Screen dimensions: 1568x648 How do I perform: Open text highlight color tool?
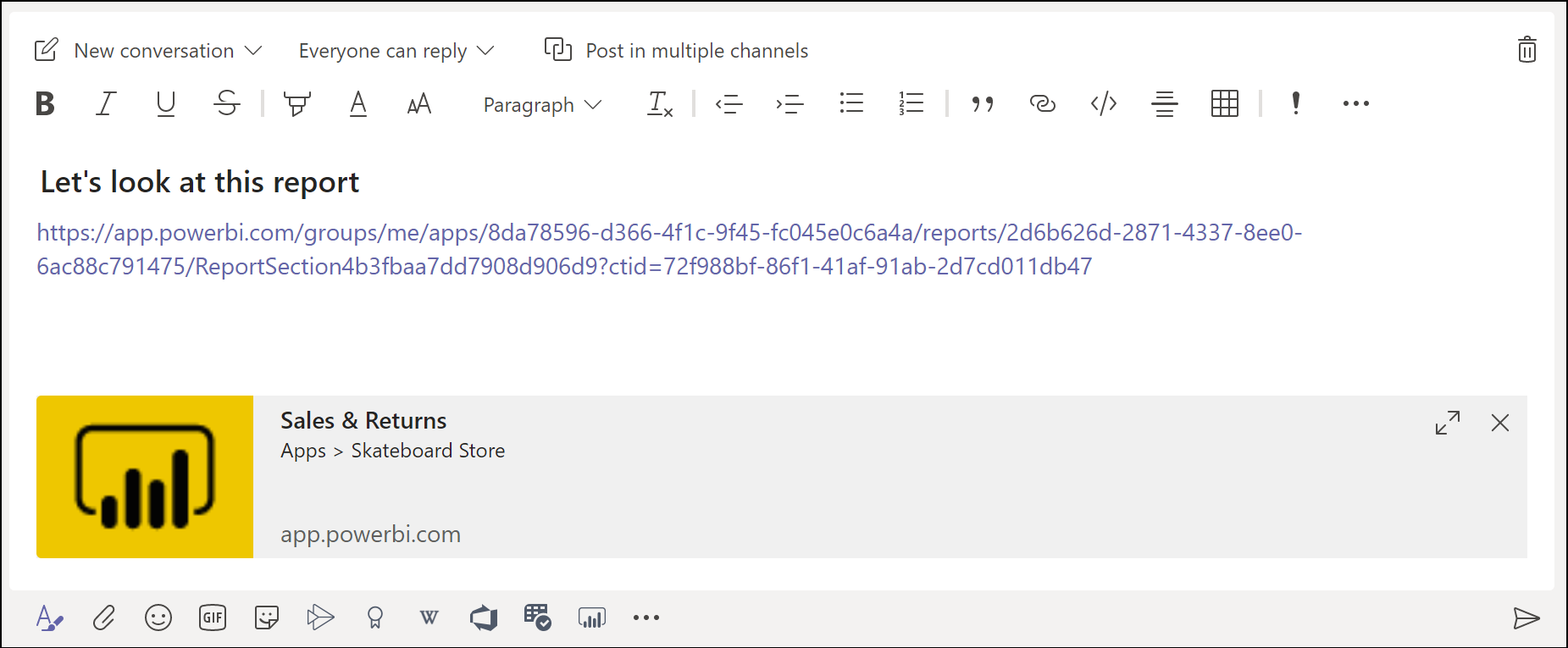point(296,103)
